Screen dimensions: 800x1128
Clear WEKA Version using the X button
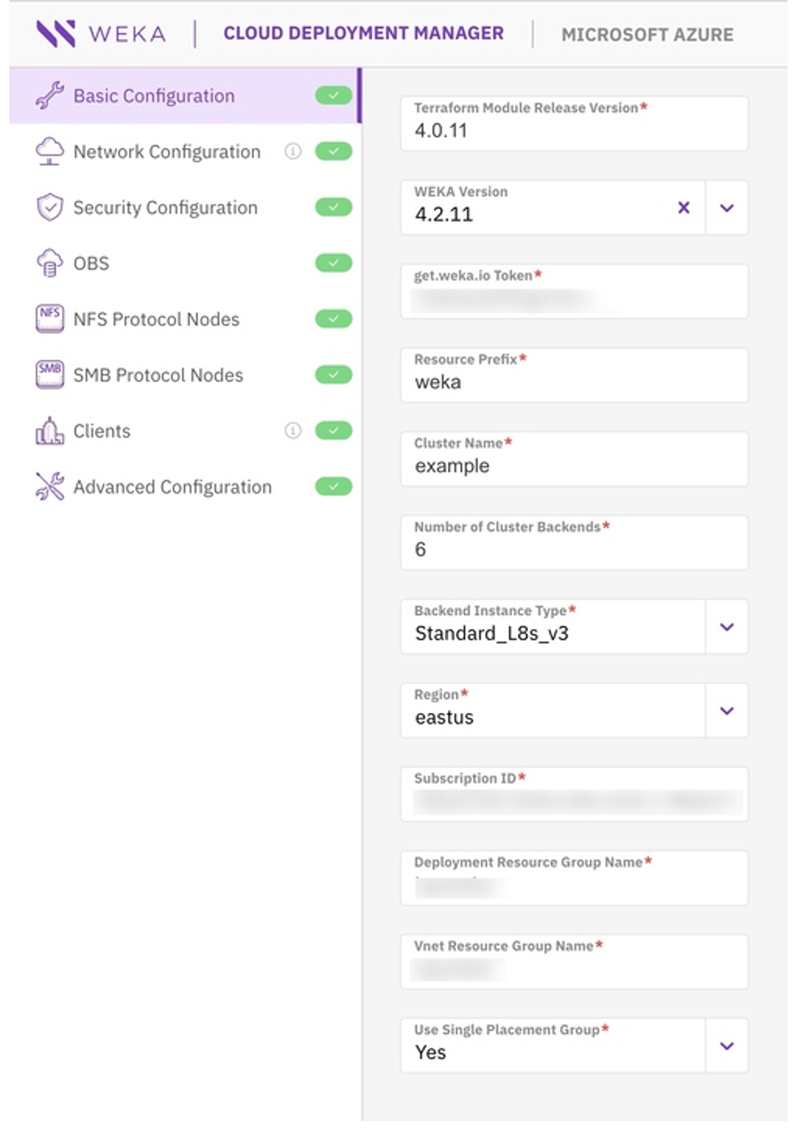(x=683, y=207)
